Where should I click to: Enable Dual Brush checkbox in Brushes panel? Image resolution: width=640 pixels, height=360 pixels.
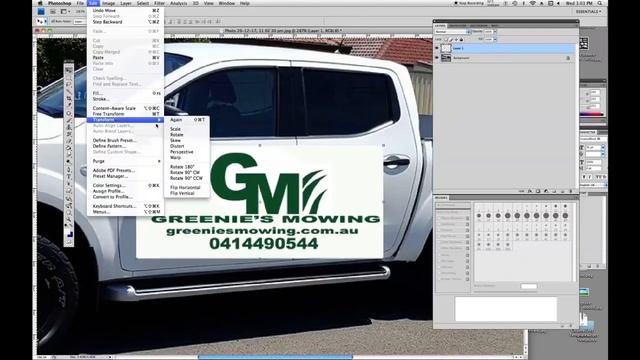[x=439, y=236]
